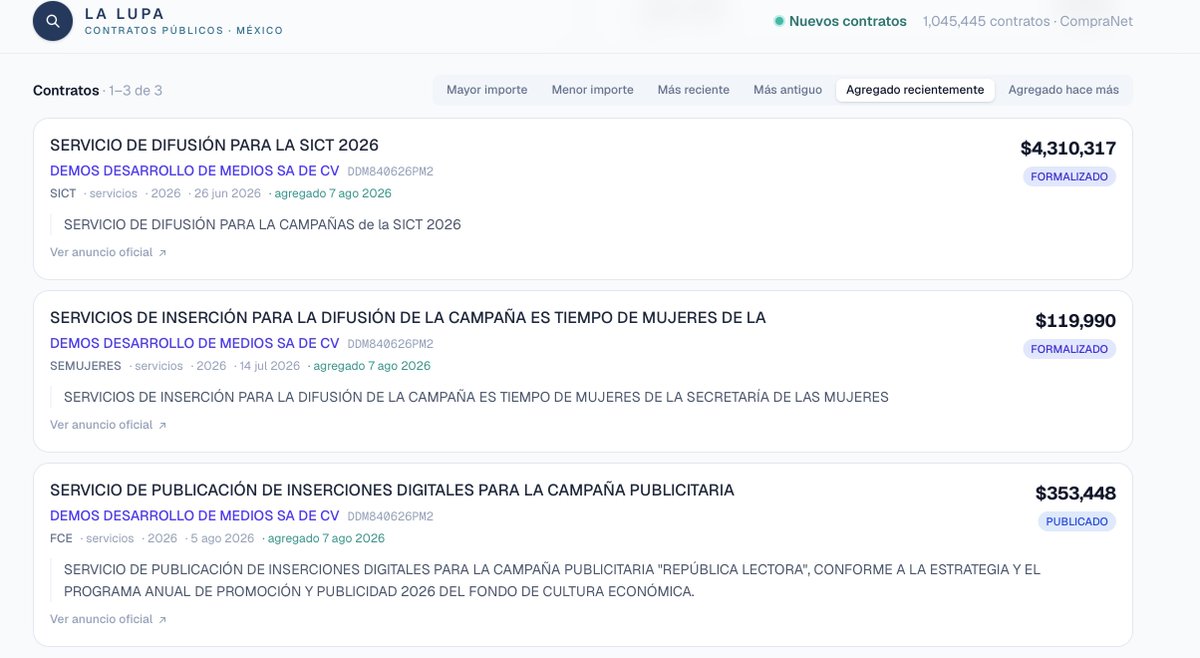The height and width of the screenshot is (658, 1200).
Task: Open contract SERVICIO DE DIFUSIÓN PARA LA SICT 2026
Action: (x=214, y=146)
